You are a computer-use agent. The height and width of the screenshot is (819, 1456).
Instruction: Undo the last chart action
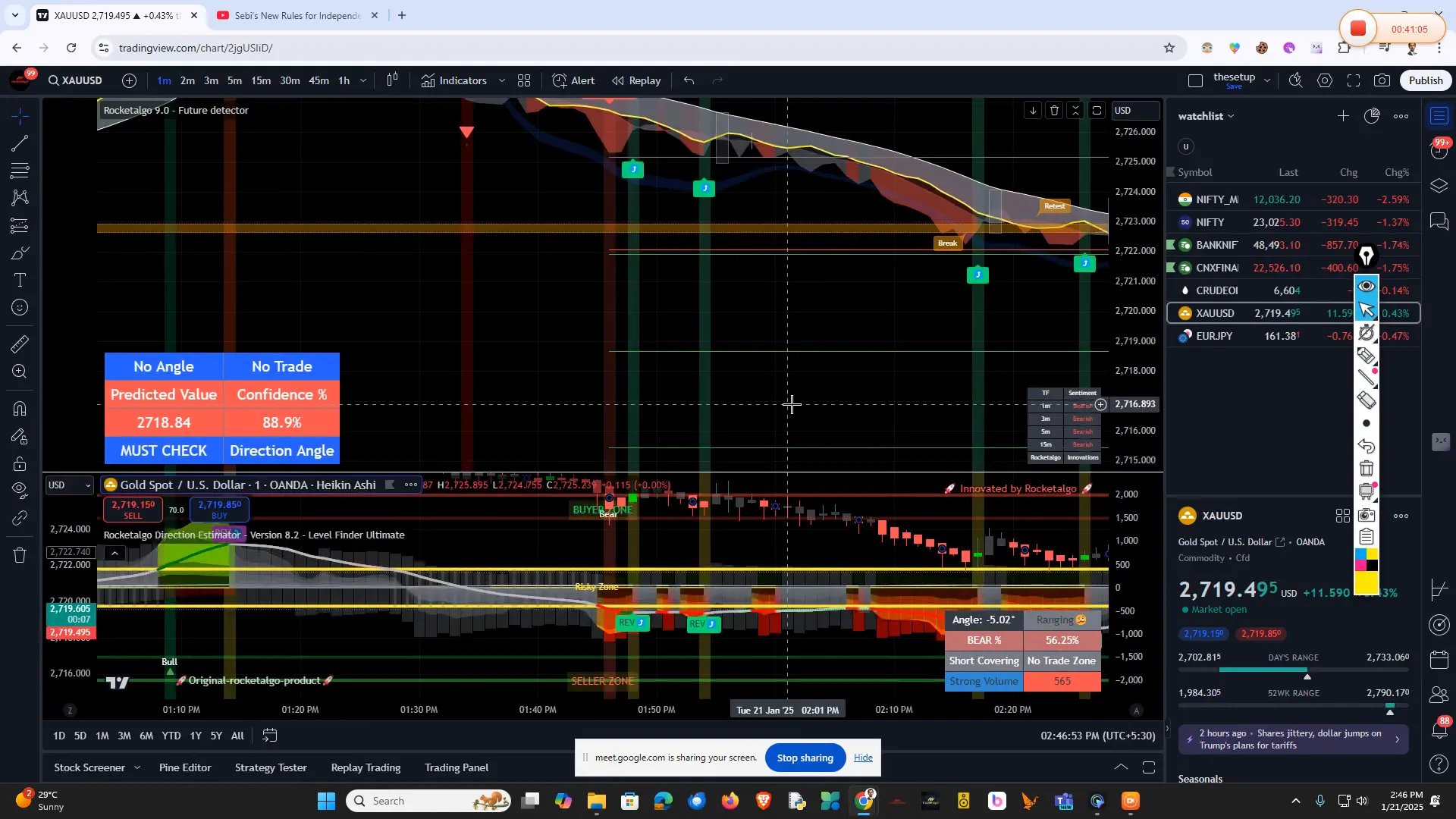[x=689, y=80]
